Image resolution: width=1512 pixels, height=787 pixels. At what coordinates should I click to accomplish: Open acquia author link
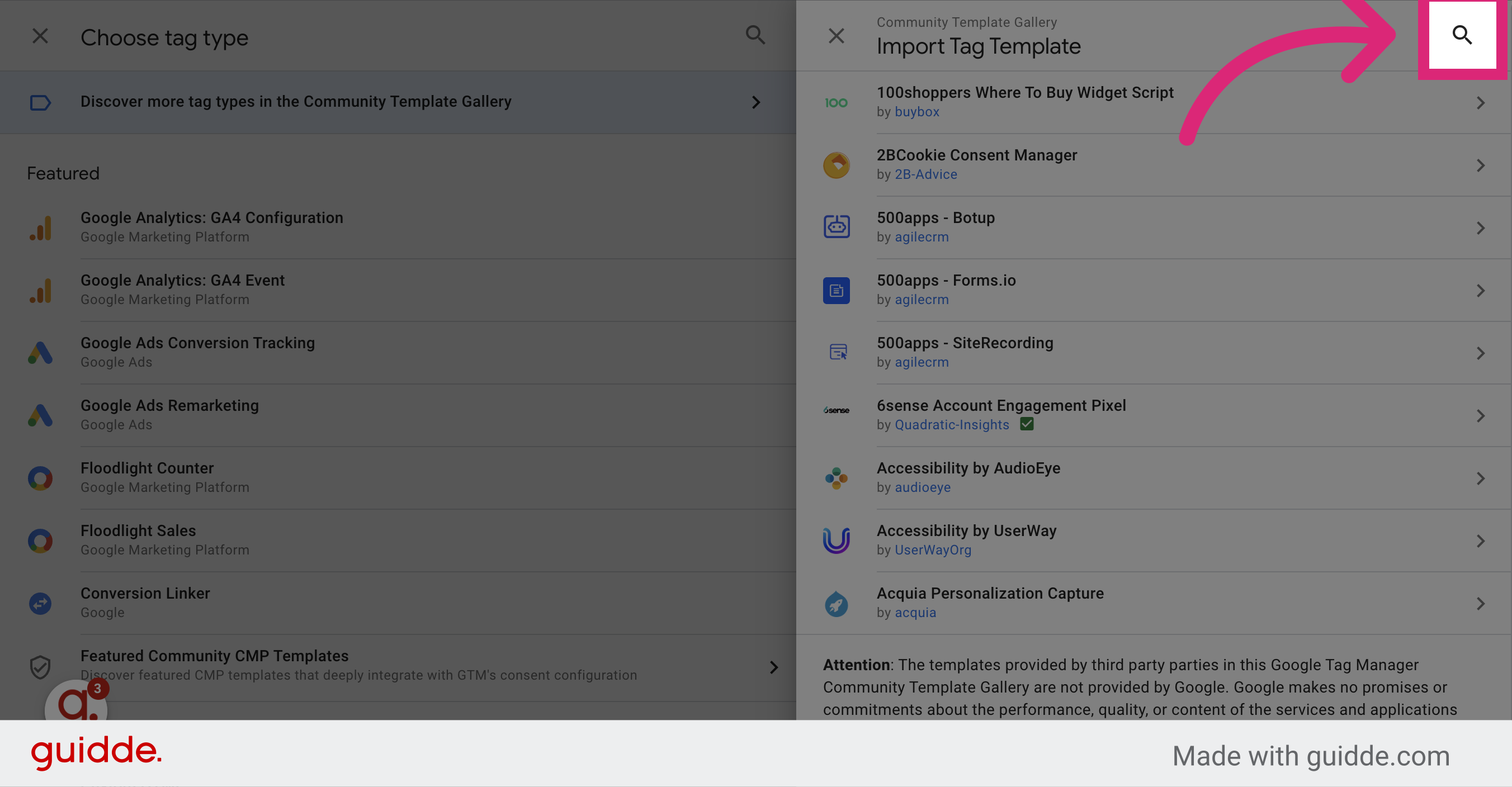(915, 613)
